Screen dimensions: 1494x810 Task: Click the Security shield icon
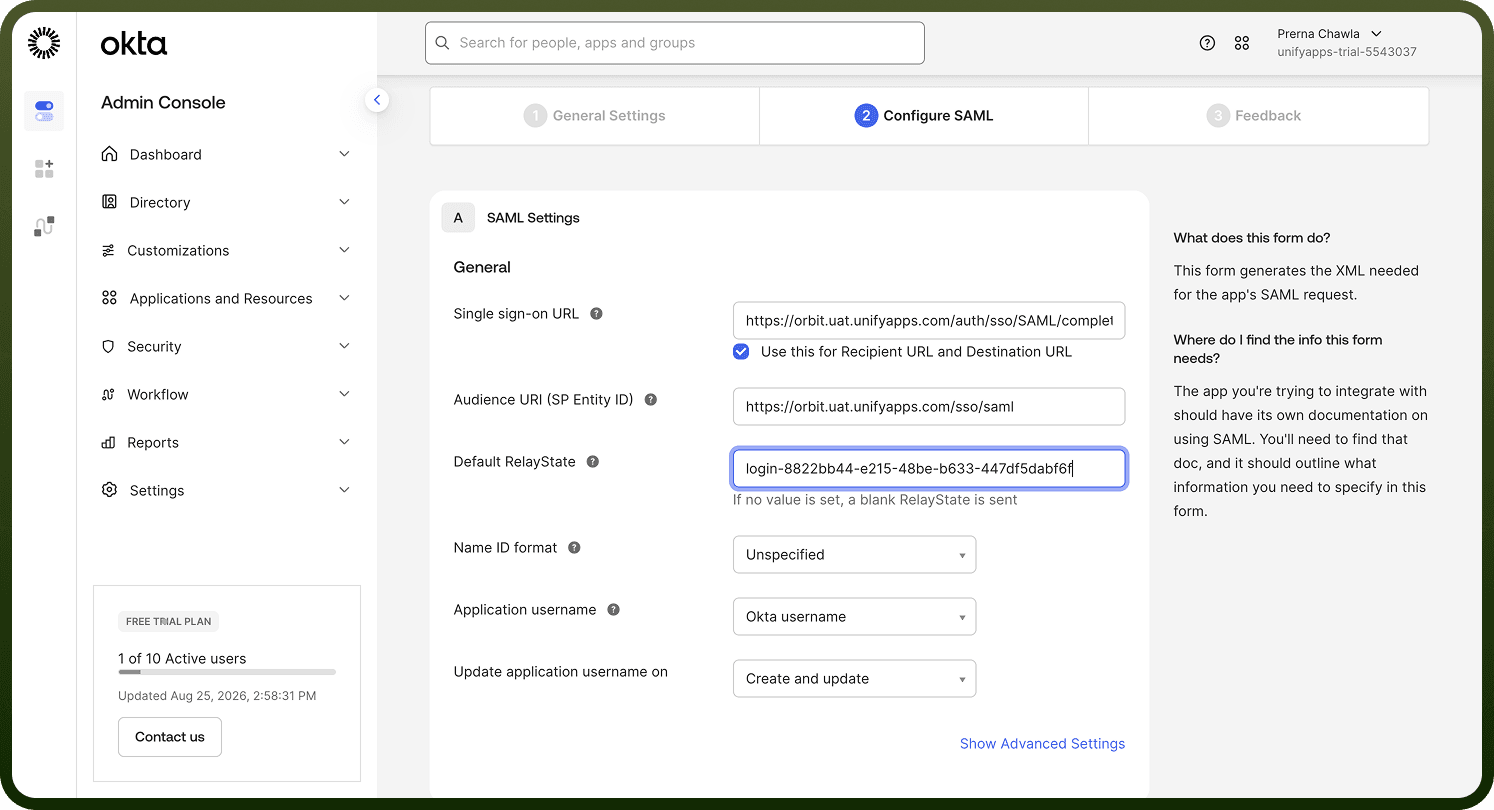[109, 346]
